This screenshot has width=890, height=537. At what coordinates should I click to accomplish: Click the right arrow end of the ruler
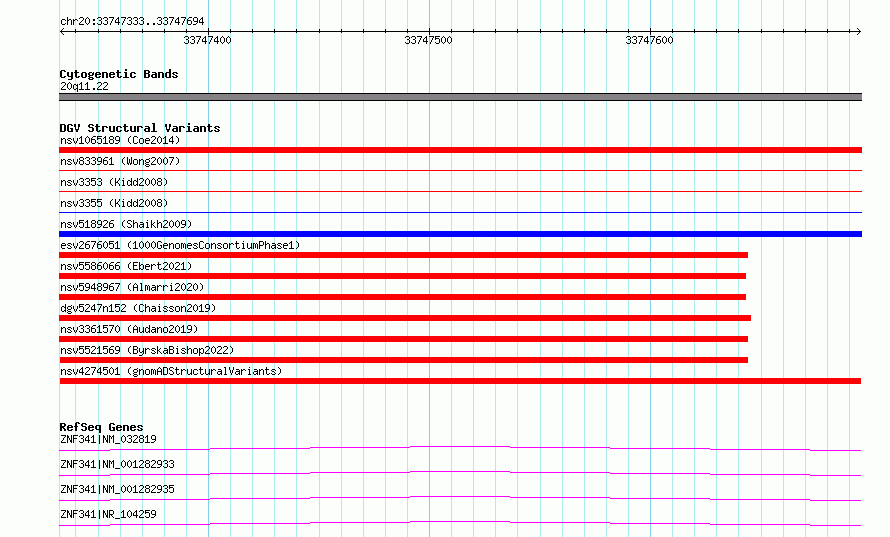tap(858, 31)
